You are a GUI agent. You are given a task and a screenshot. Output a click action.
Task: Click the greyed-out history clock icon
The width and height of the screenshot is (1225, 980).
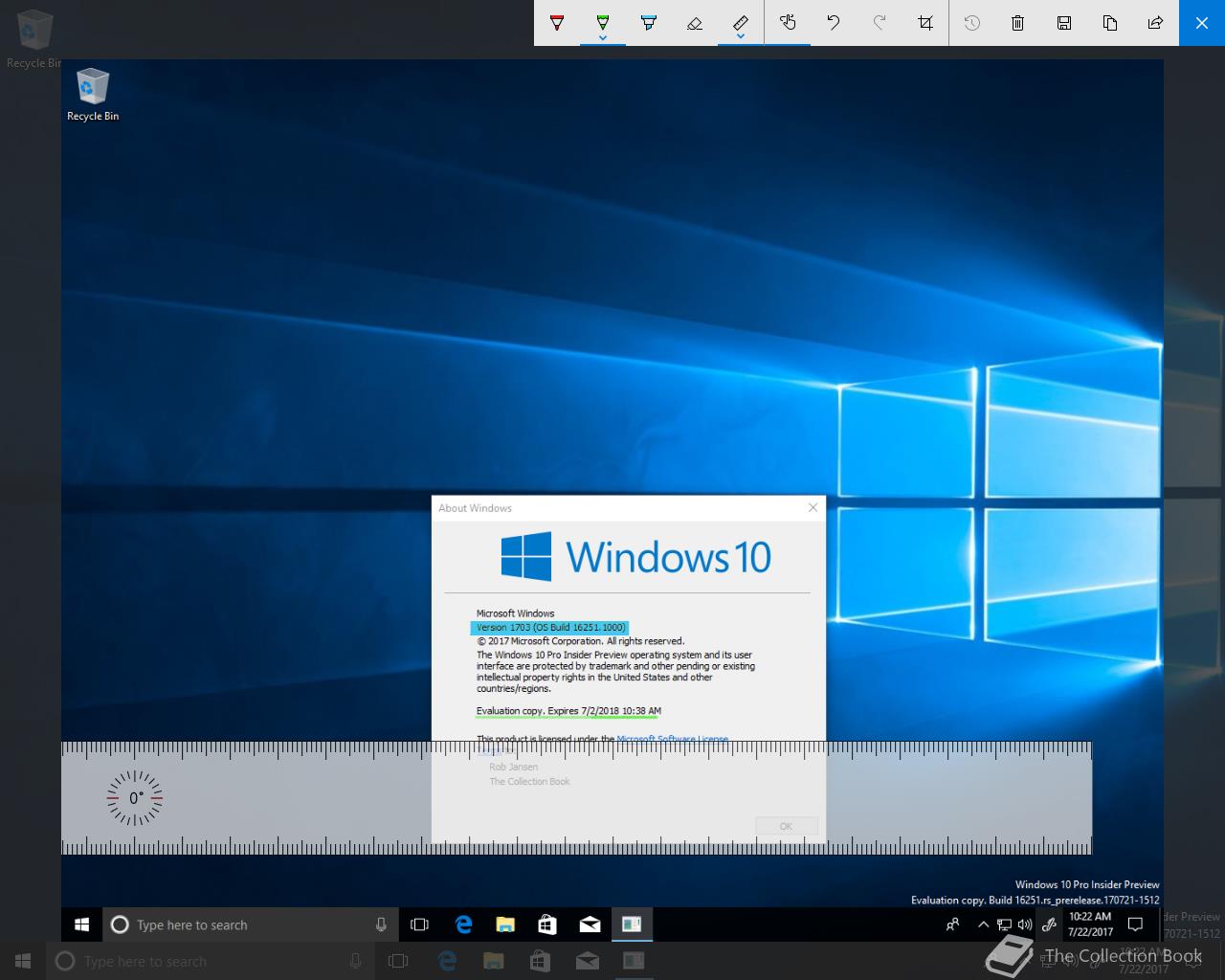coord(972,23)
